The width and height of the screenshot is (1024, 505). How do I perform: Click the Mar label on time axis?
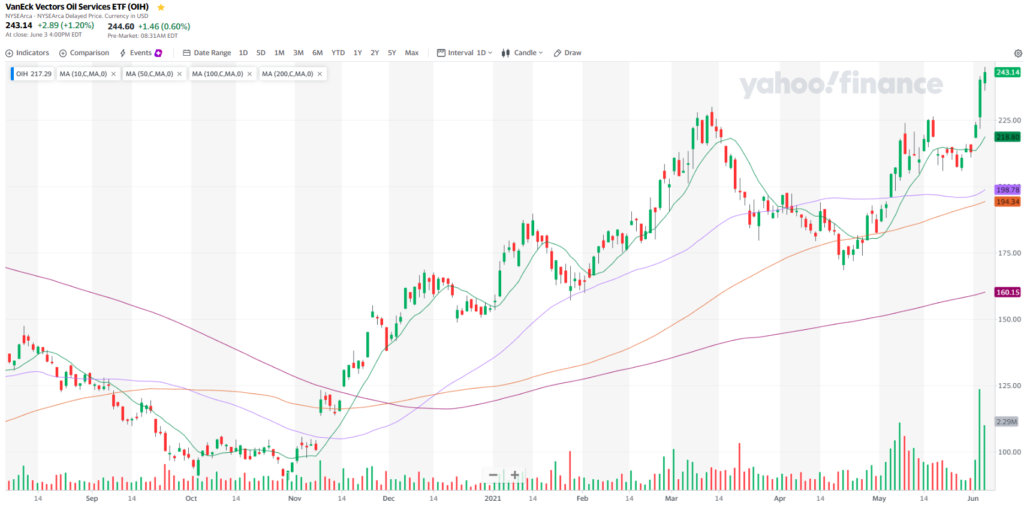[x=671, y=498]
